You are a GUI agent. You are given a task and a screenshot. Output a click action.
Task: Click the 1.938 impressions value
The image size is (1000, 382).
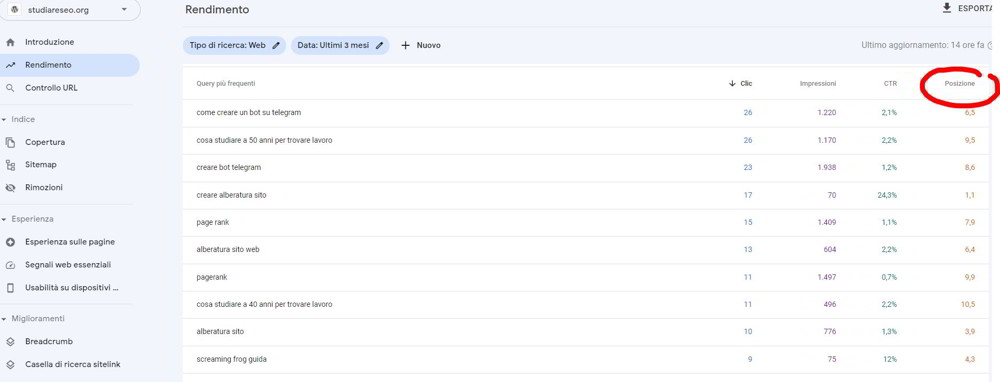click(x=827, y=167)
